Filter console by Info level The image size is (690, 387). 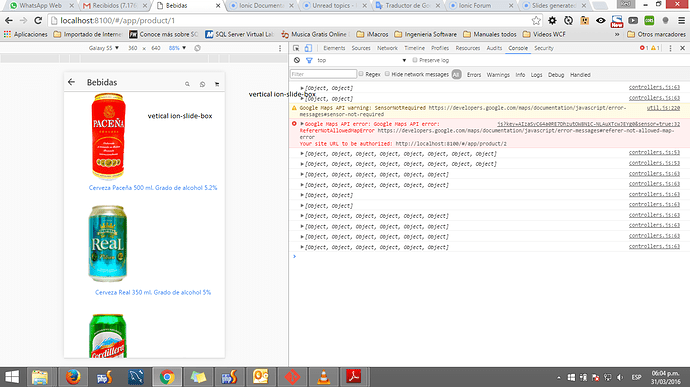[x=520, y=75]
